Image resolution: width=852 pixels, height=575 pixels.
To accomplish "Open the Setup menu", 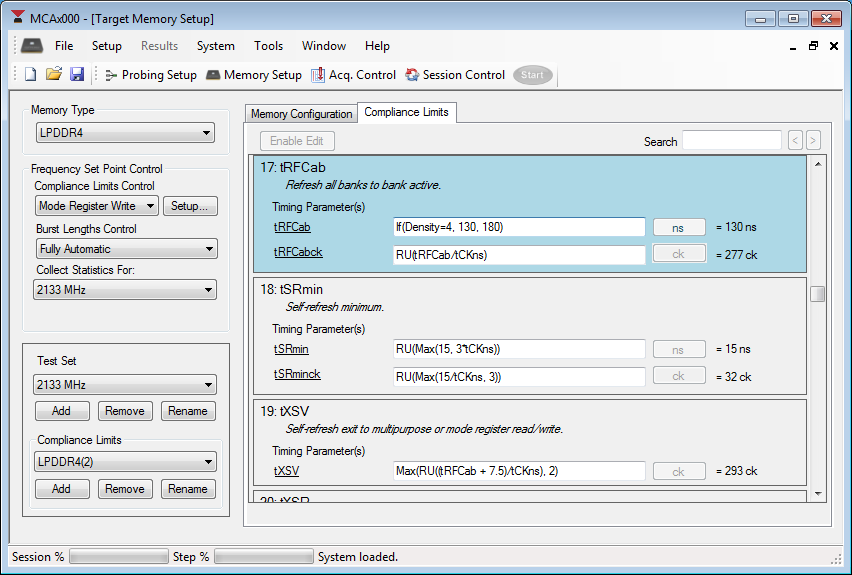I will tap(106, 46).
